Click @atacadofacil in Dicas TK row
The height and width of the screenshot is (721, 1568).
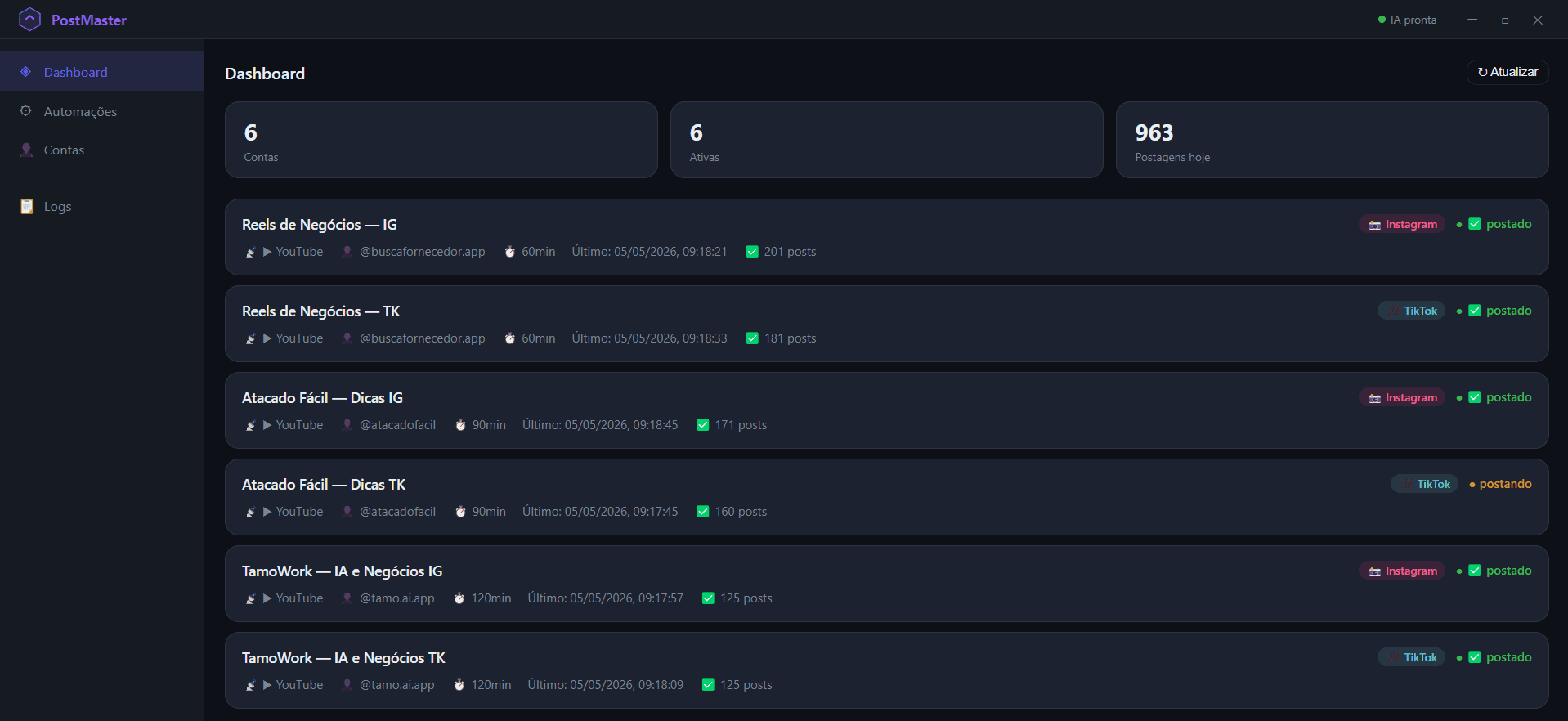point(398,512)
